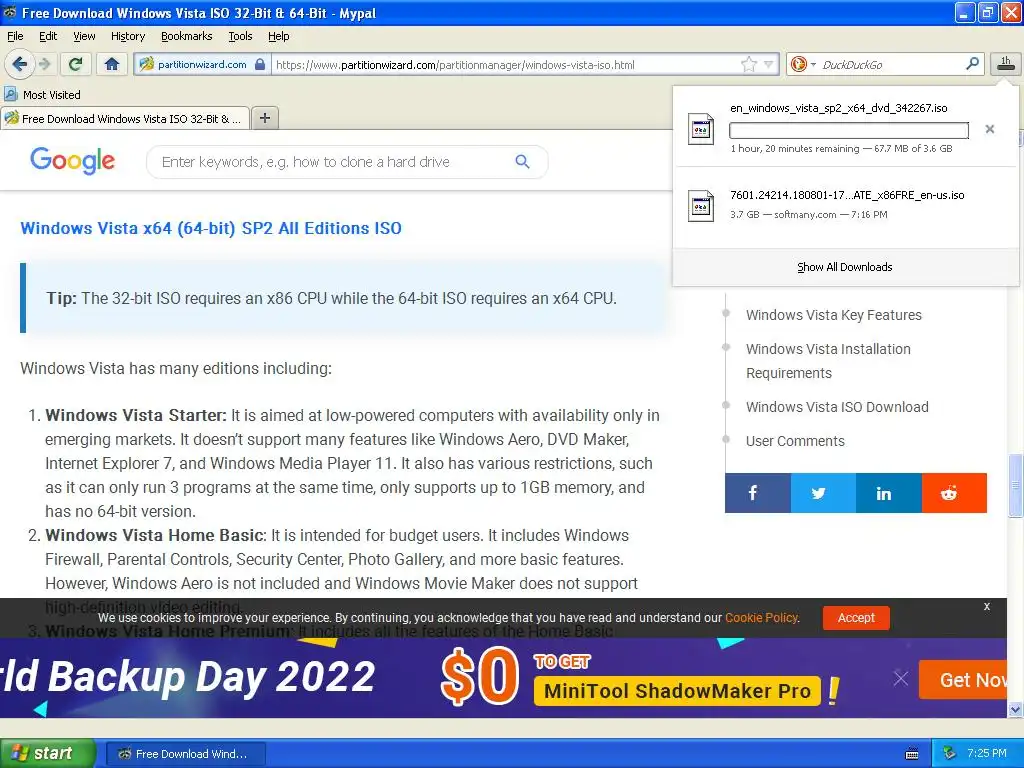The height and width of the screenshot is (768, 1024).
Task: Click MiniTool ShadowMaker Pro banner label
Action: (x=677, y=691)
